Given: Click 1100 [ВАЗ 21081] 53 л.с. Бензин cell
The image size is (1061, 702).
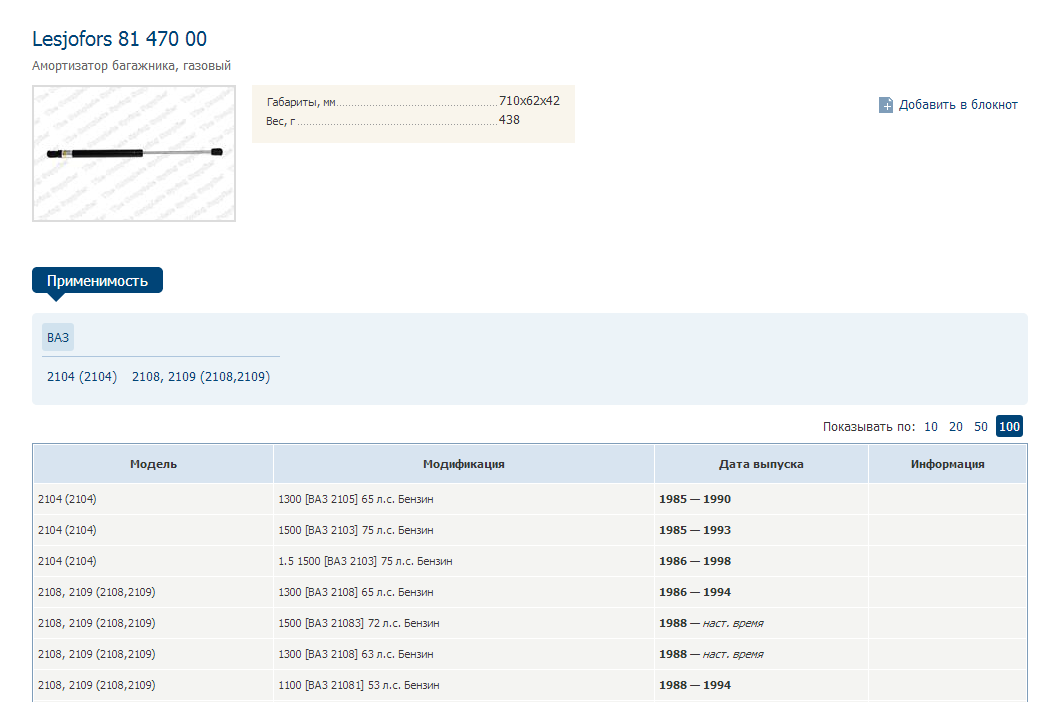Looking at the screenshot, I should (464, 685).
